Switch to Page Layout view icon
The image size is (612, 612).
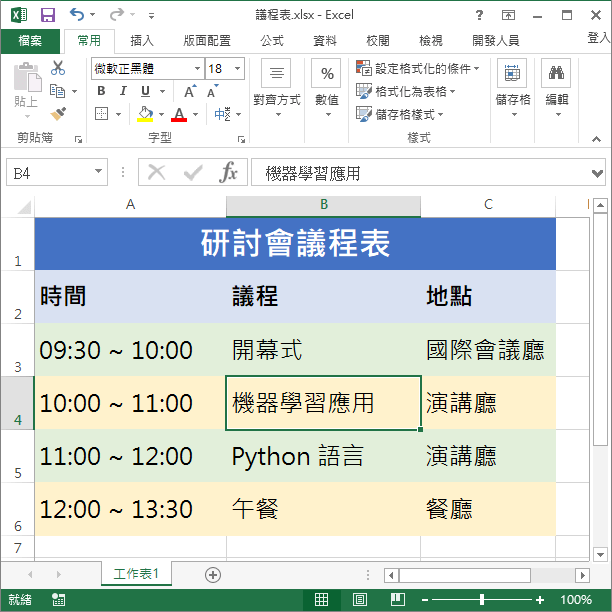click(360, 600)
